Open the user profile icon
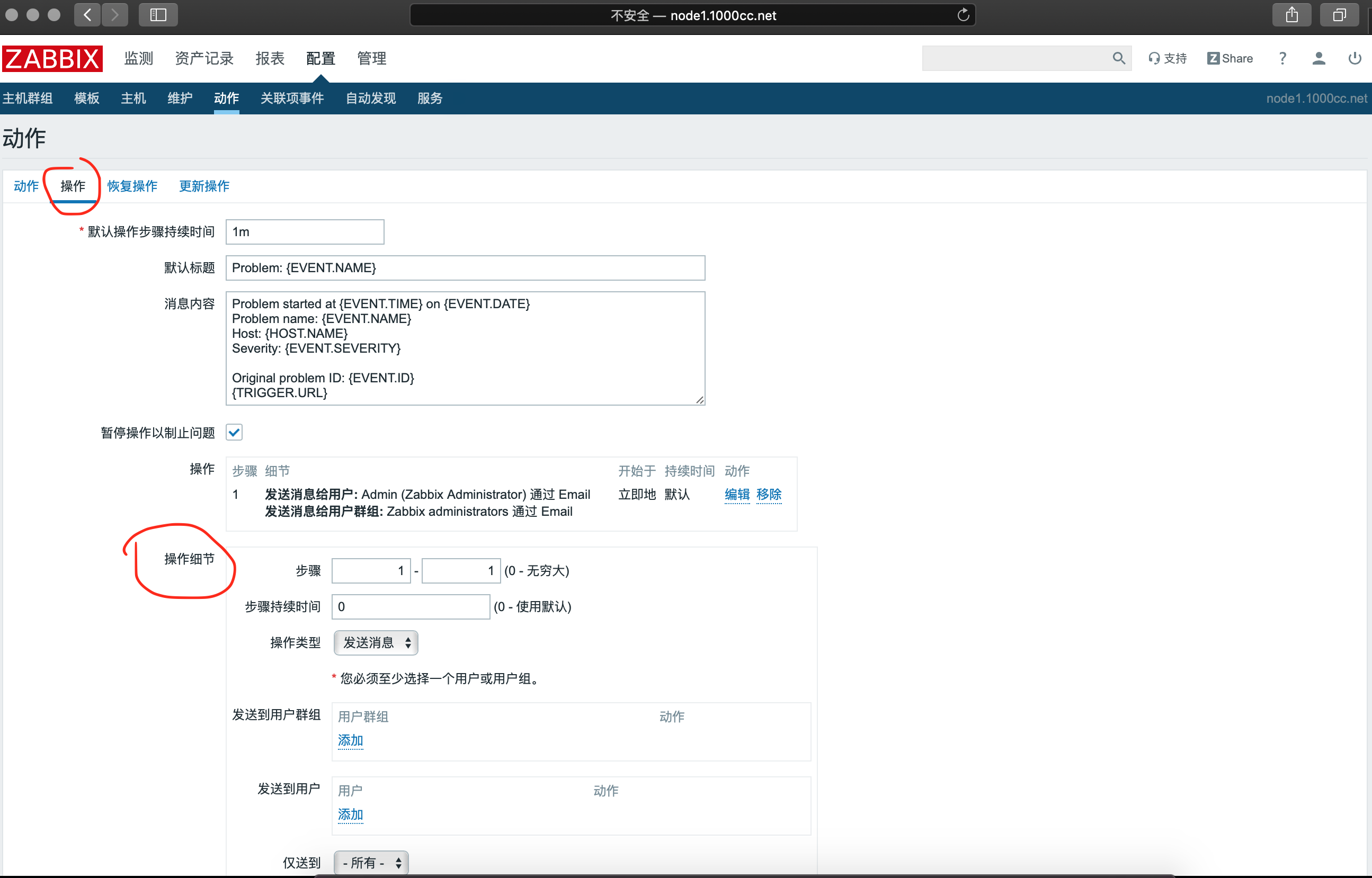This screenshot has width=1372, height=878. [x=1318, y=58]
